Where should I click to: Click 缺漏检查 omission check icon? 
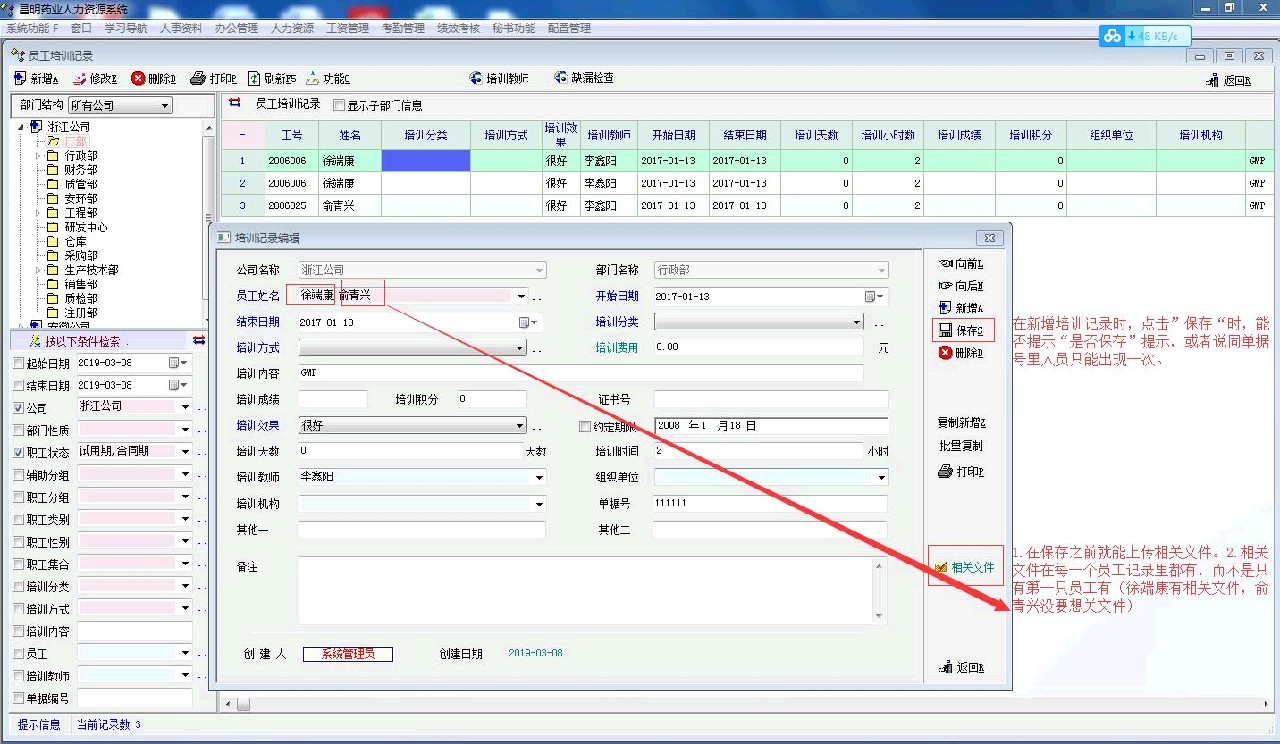(x=560, y=78)
